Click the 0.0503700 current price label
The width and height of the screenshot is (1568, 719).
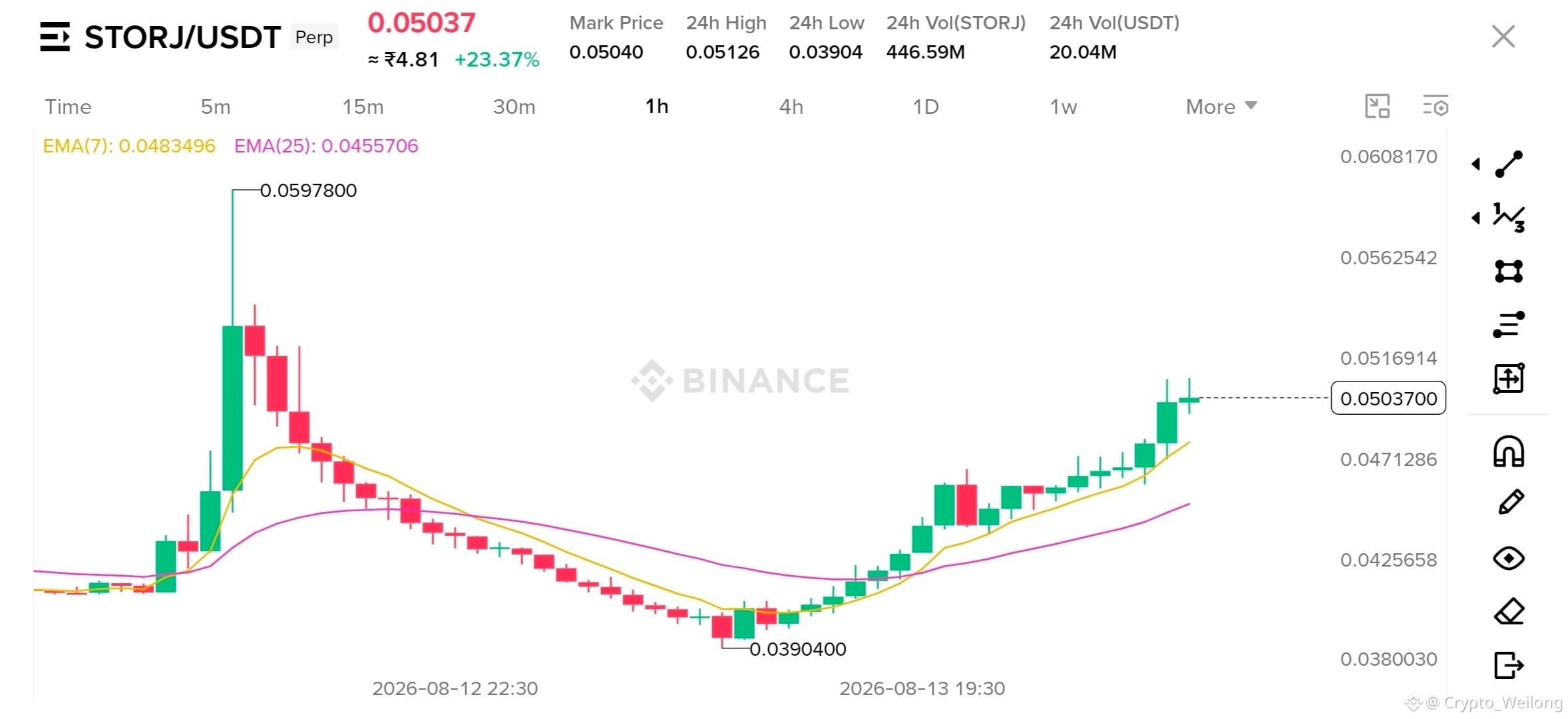click(x=1388, y=398)
